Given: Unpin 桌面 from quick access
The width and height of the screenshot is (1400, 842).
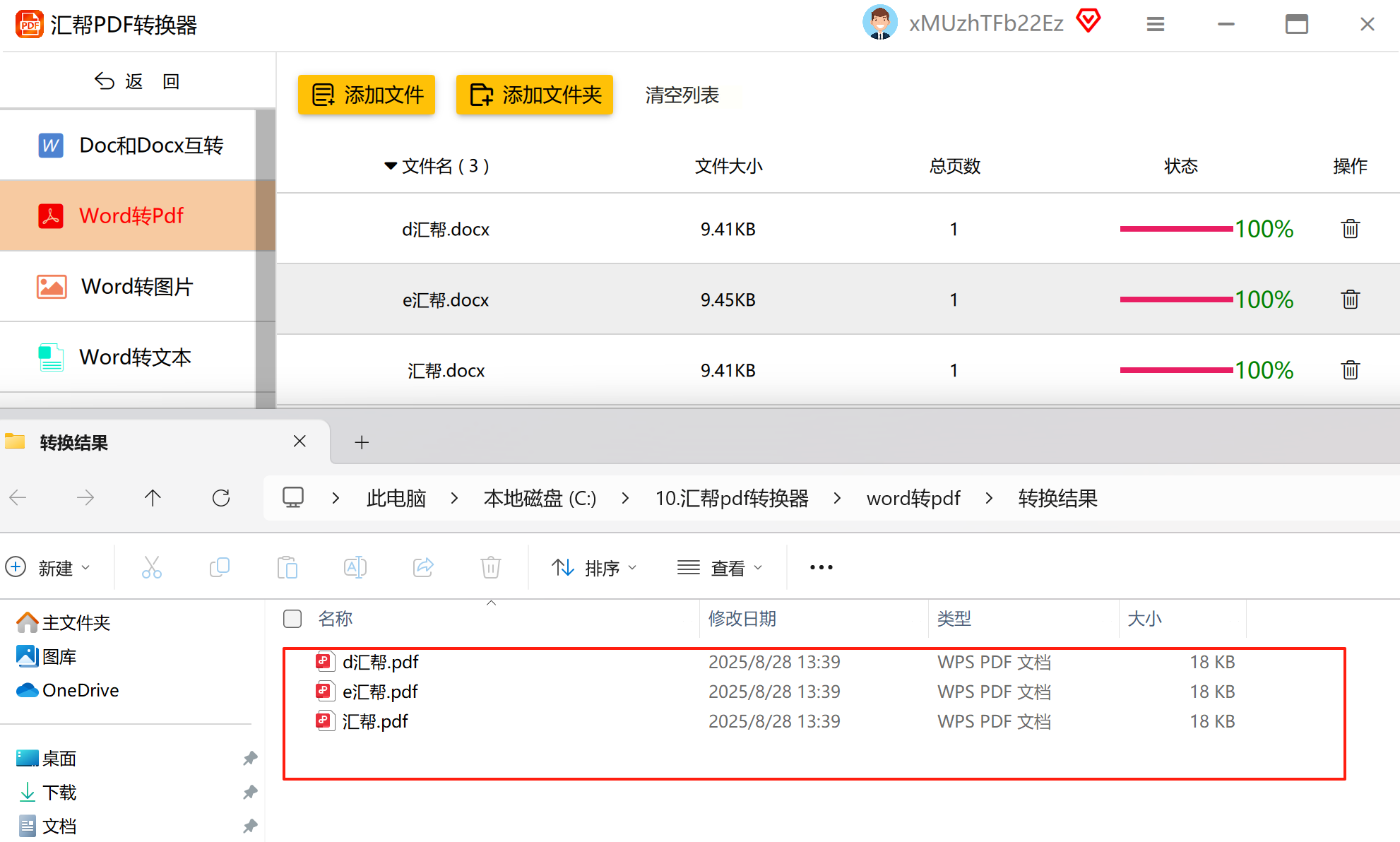Looking at the screenshot, I should point(250,758).
